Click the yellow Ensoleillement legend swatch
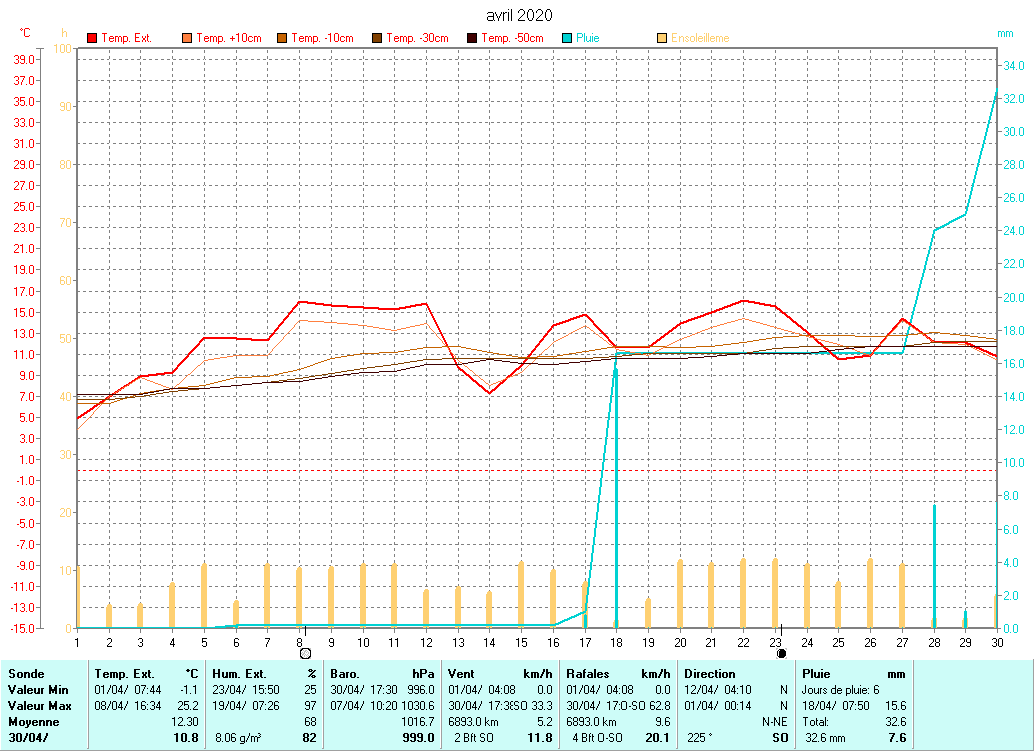The width and height of the screenshot is (1034, 751). pyautogui.click(x=662, y=38)
